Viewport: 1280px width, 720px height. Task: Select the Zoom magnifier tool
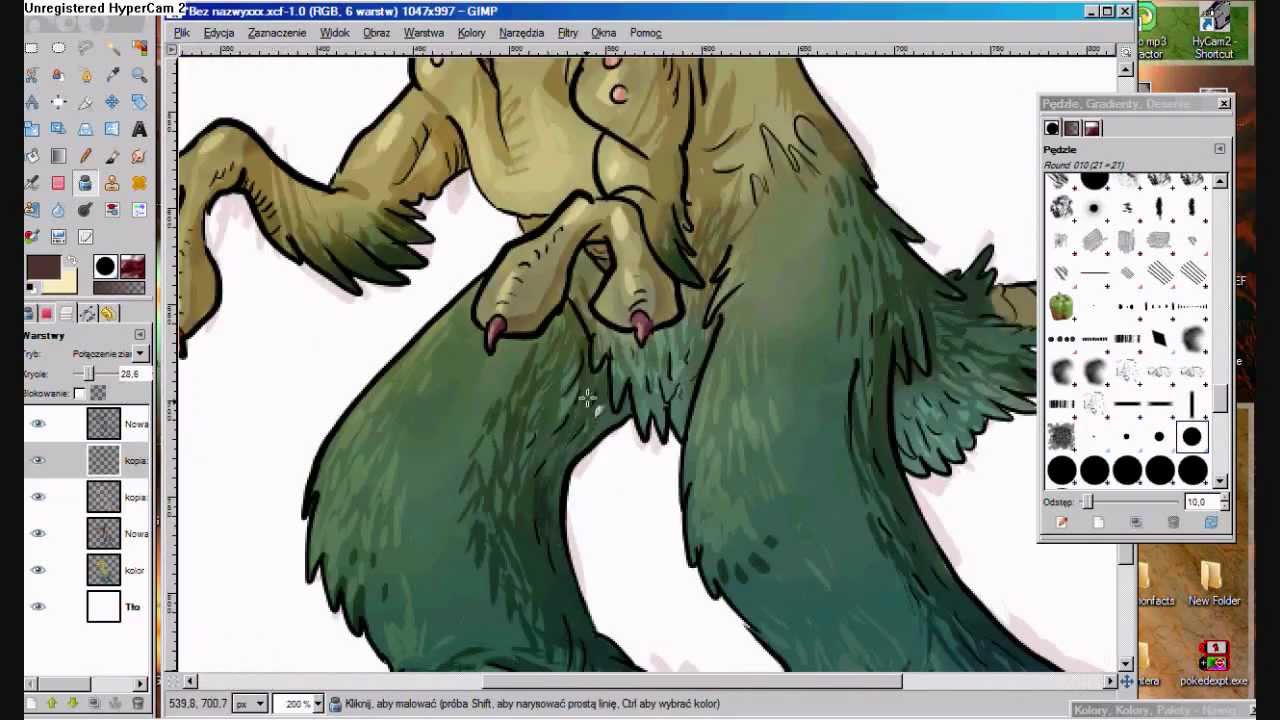139,75
